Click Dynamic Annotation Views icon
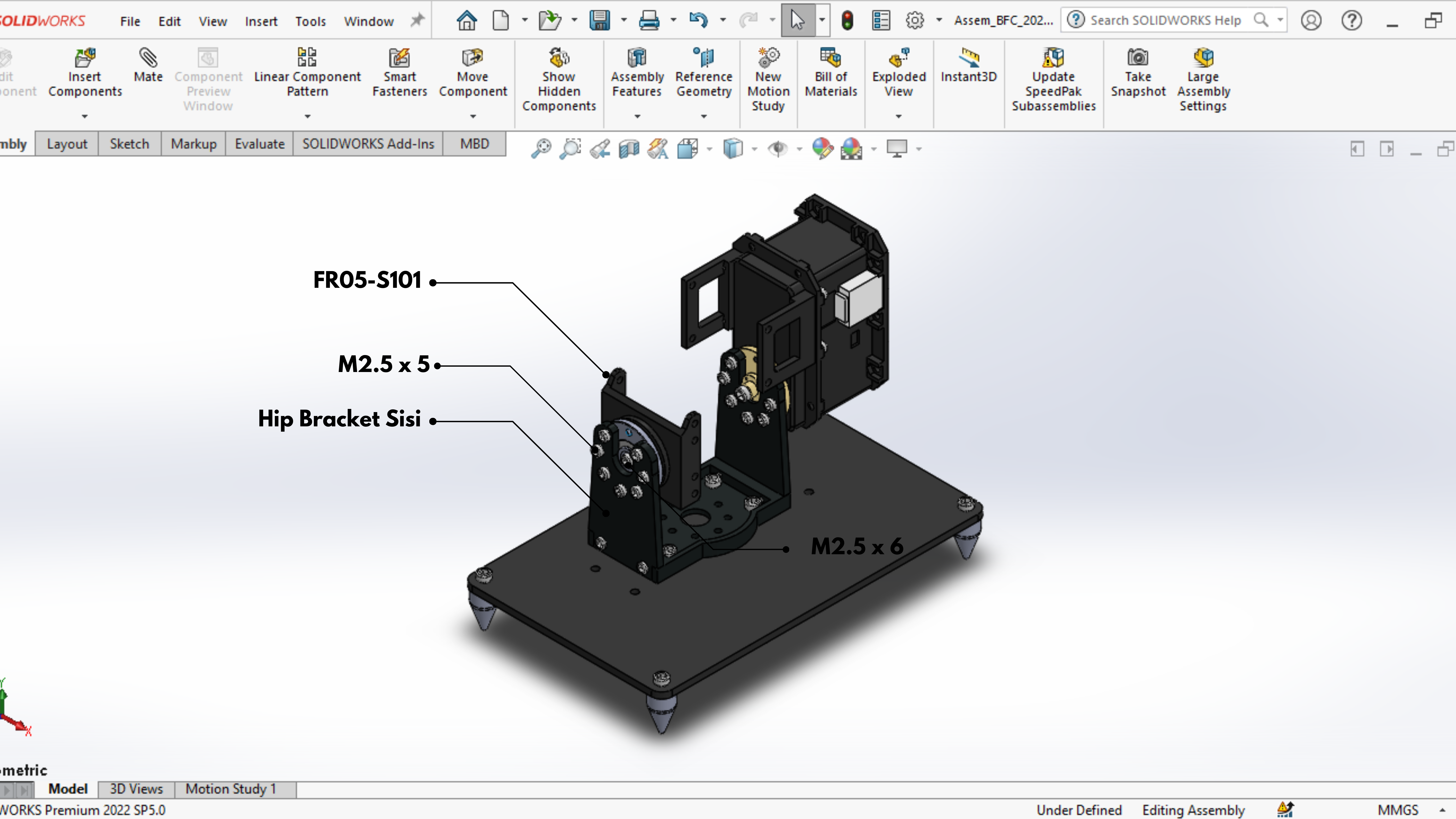 click(x=658, y=149)
